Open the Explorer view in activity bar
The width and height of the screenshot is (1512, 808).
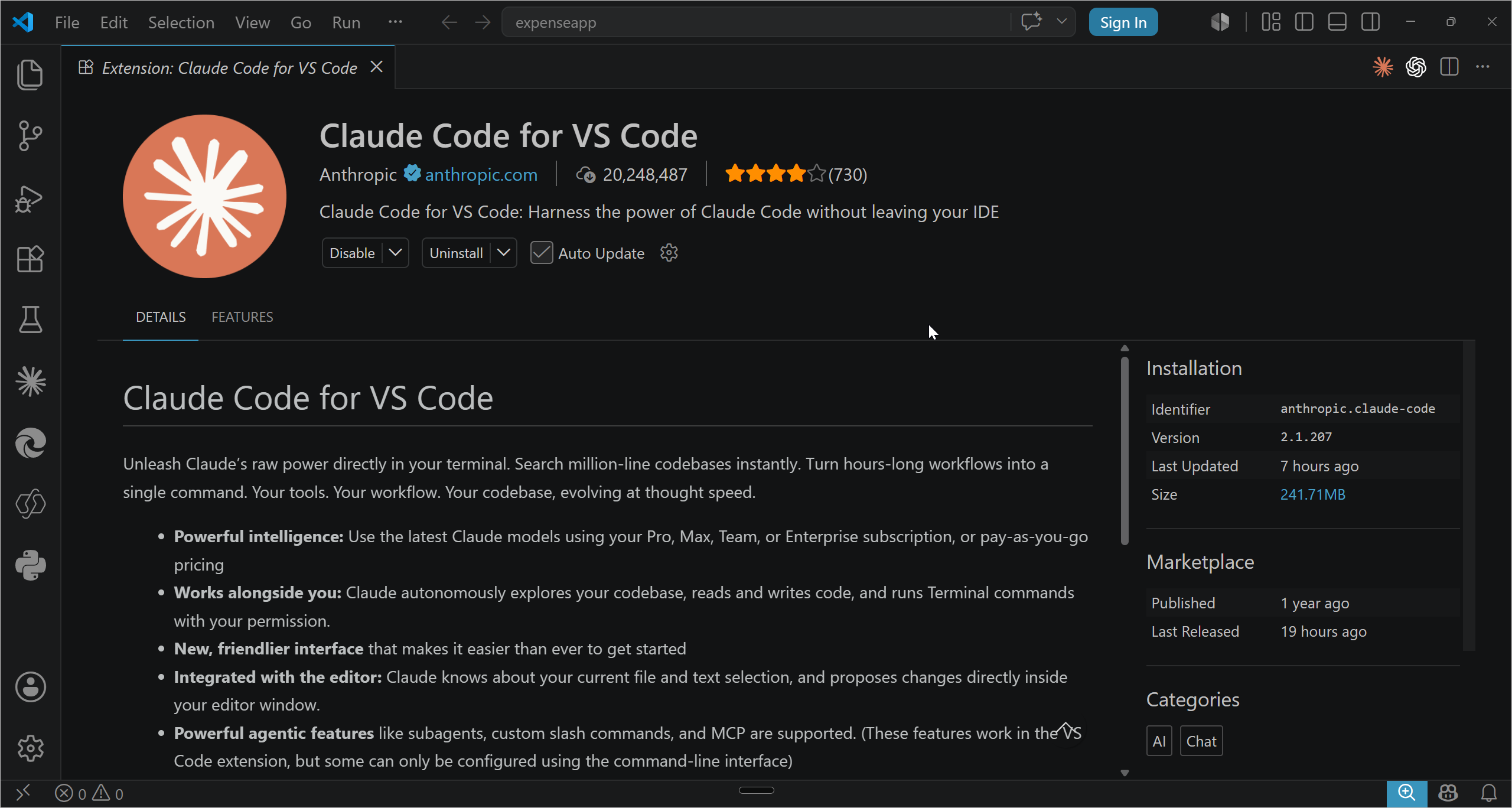30,75
